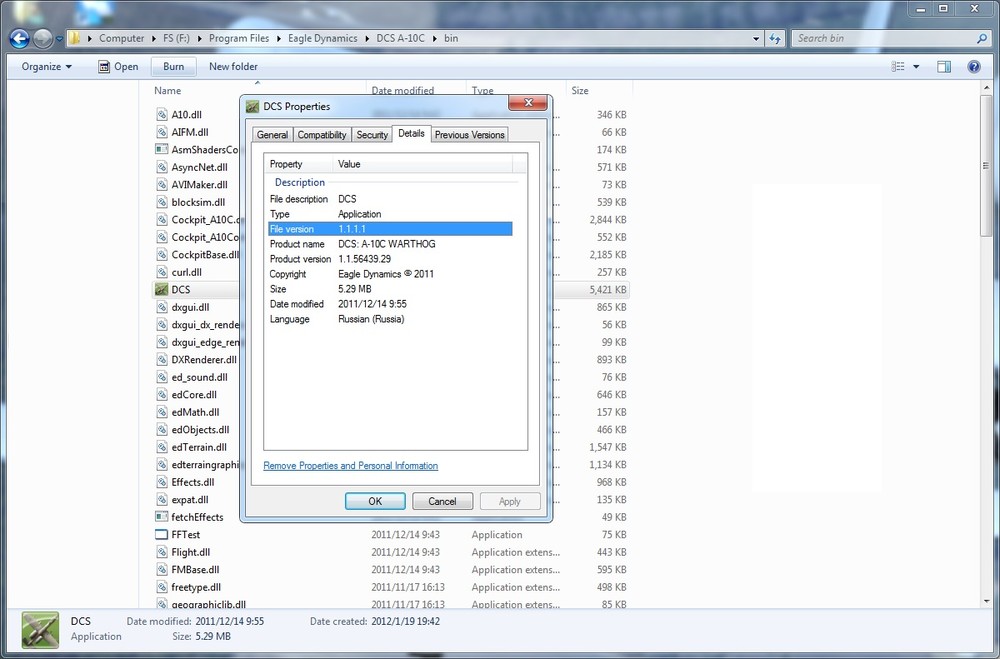Expand breadcrumb arrow after Eagle Dynamics

click(x=367, y=38)
